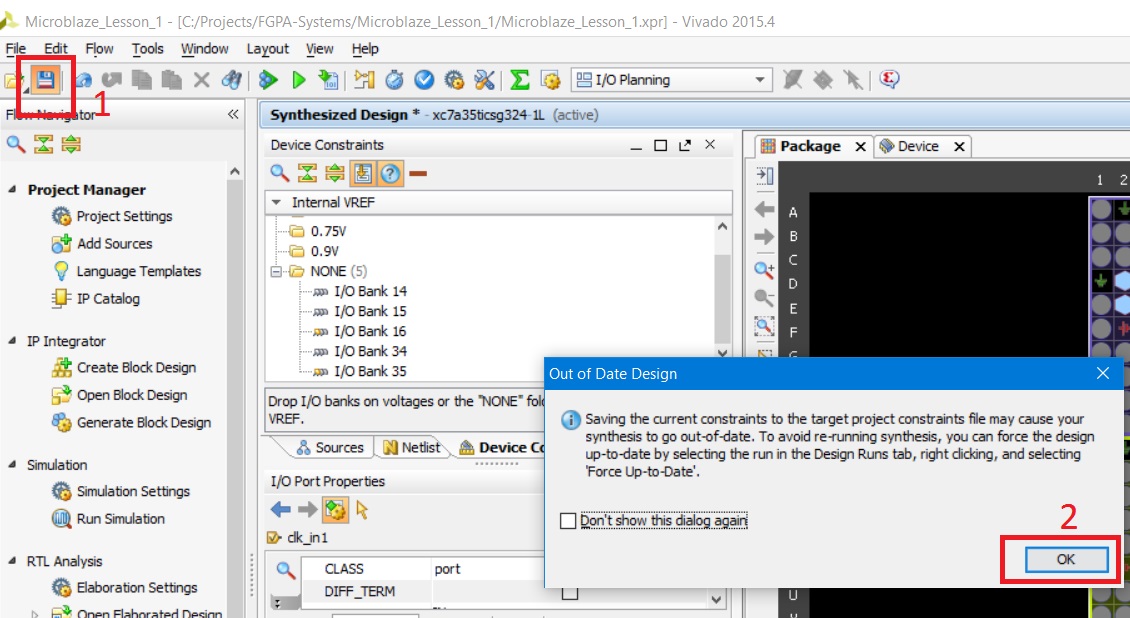Screen dimensions: 1130x618
Task: Switch to the Device tab
Action: point(917,146)
